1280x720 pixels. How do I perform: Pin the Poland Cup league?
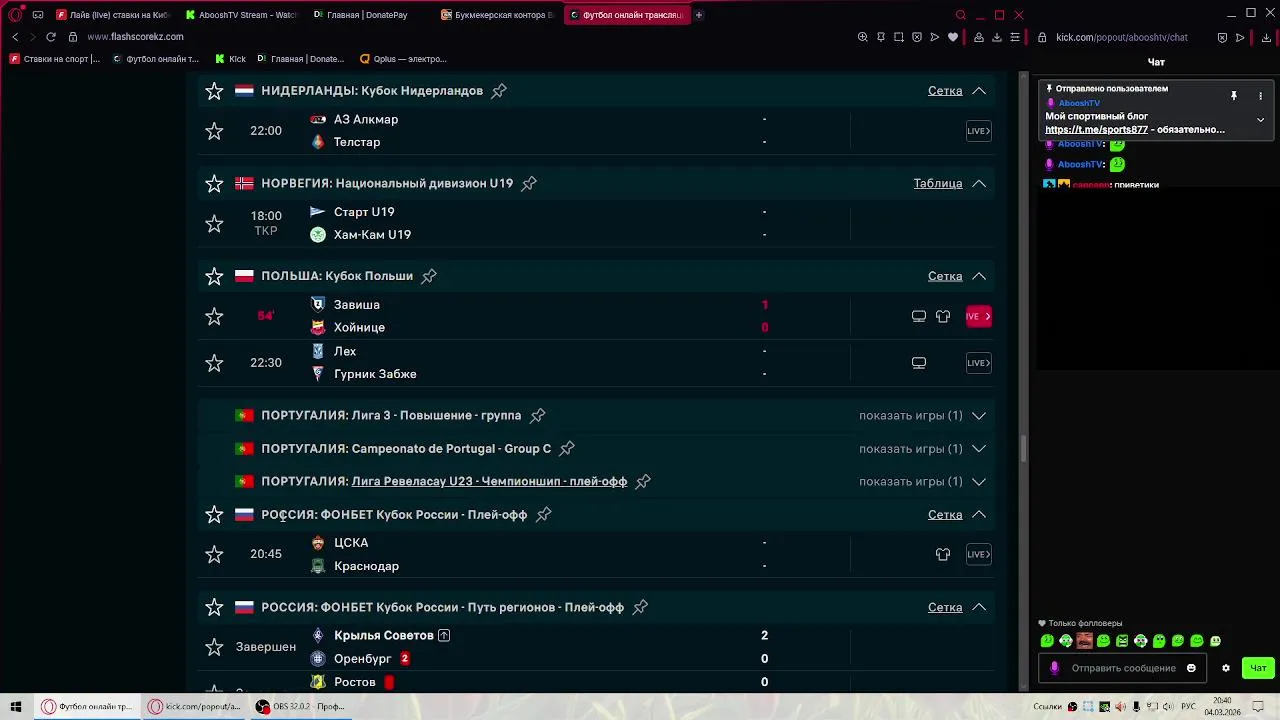pos(429,276)
